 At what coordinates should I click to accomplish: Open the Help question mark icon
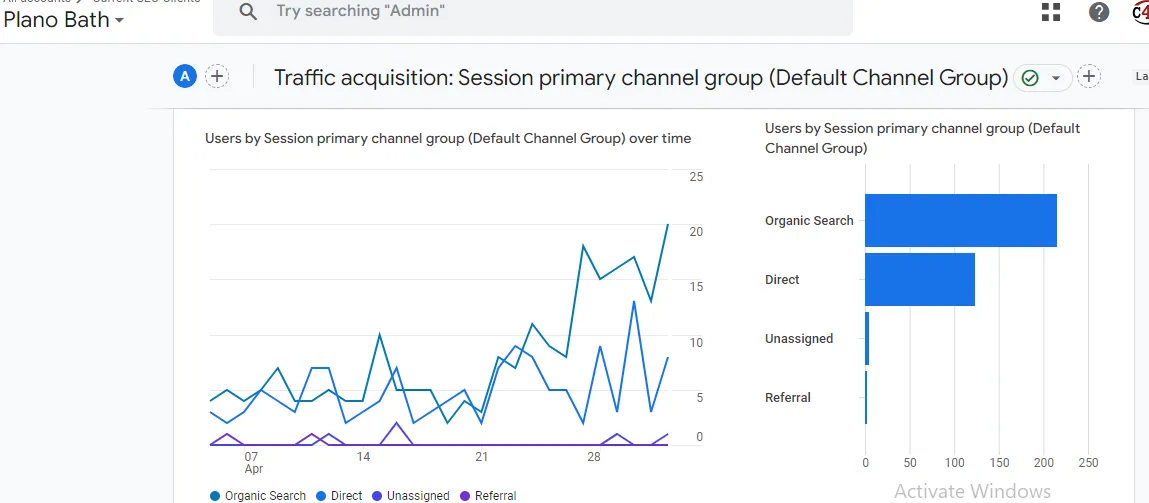click(1098, 12)
